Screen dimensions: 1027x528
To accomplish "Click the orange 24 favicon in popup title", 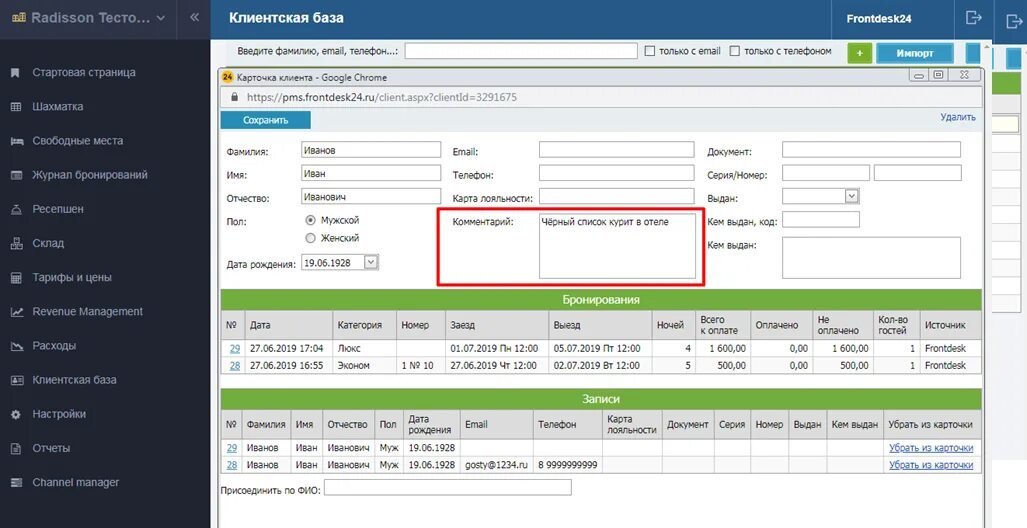I will point(227,77).
